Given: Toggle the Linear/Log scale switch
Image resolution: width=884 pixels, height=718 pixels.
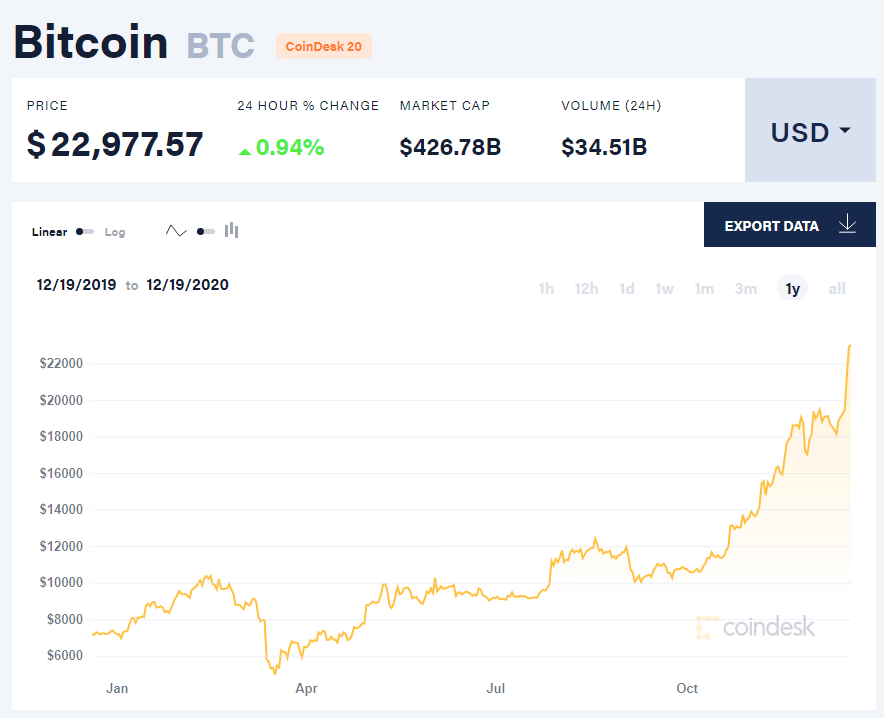Looking at the screenshot, I should click(x=85, y=232).
